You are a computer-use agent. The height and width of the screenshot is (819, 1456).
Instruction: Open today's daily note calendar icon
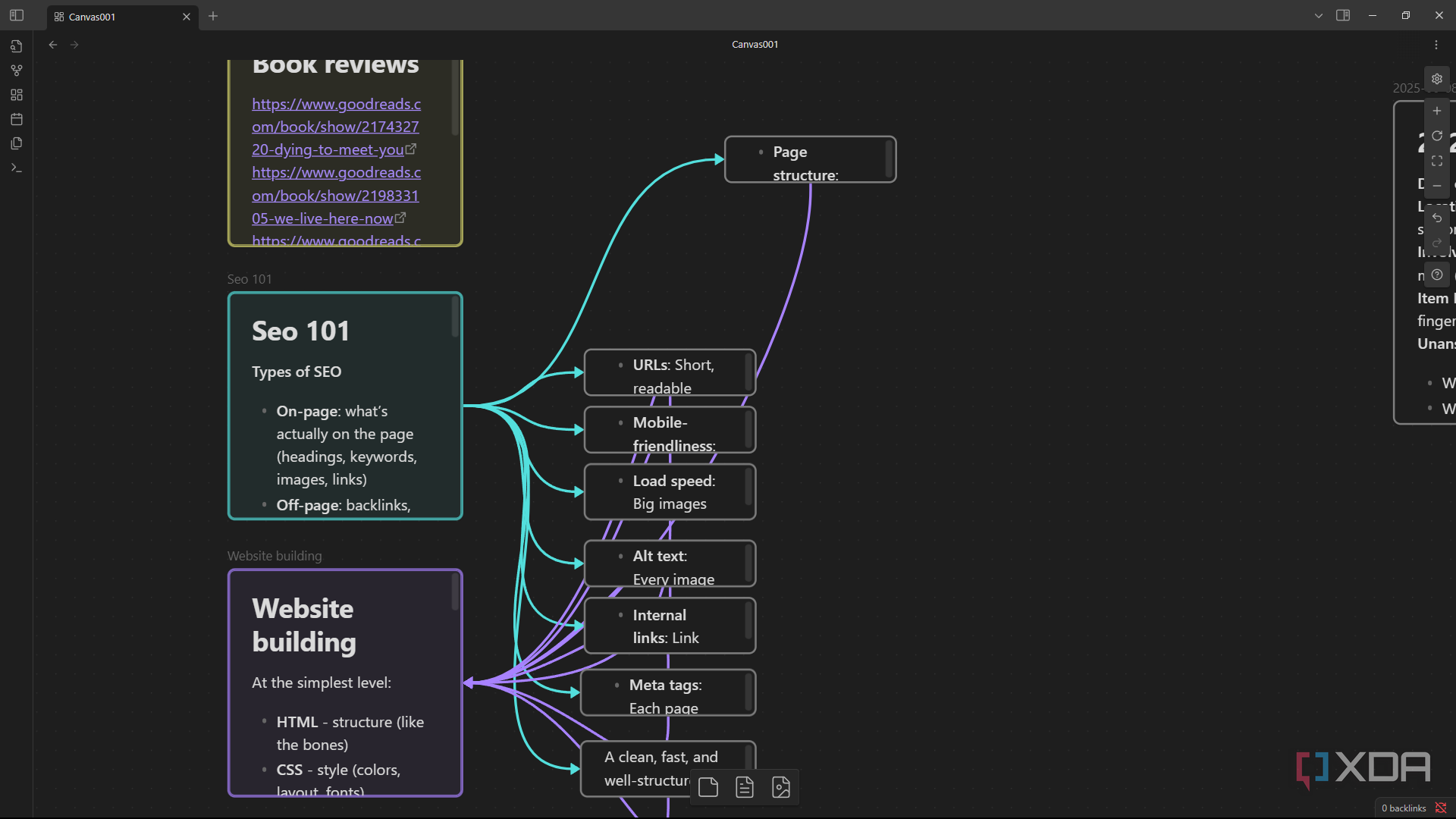[17, 119]
